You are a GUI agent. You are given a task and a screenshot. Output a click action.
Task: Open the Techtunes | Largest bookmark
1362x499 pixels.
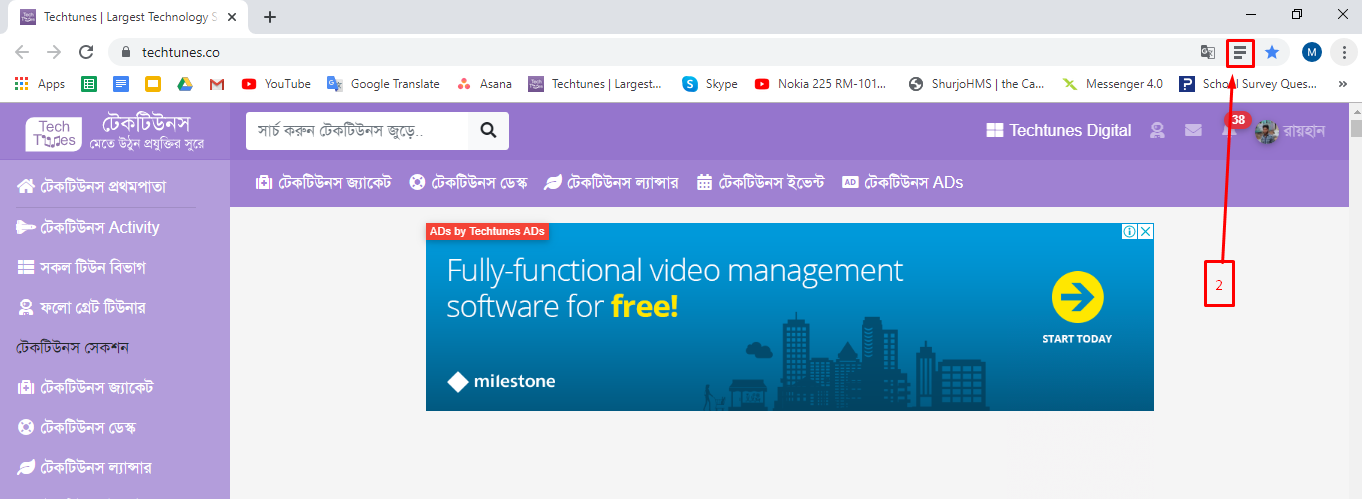point(595,84)
